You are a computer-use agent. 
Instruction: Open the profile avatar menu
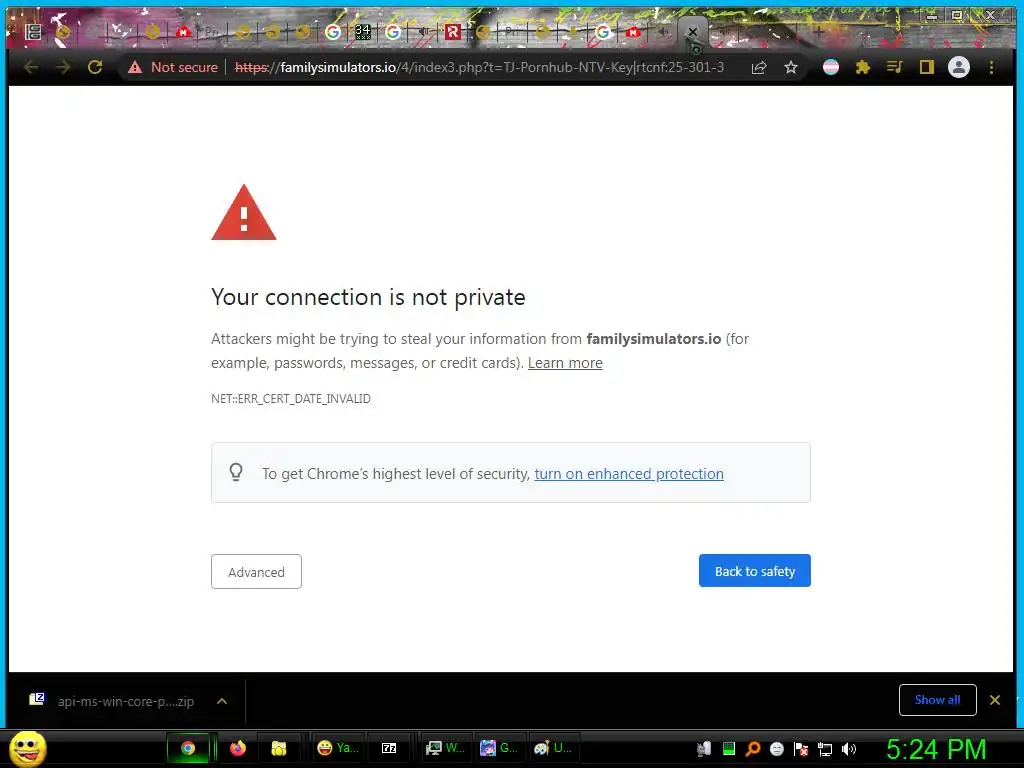click(959, 67)
